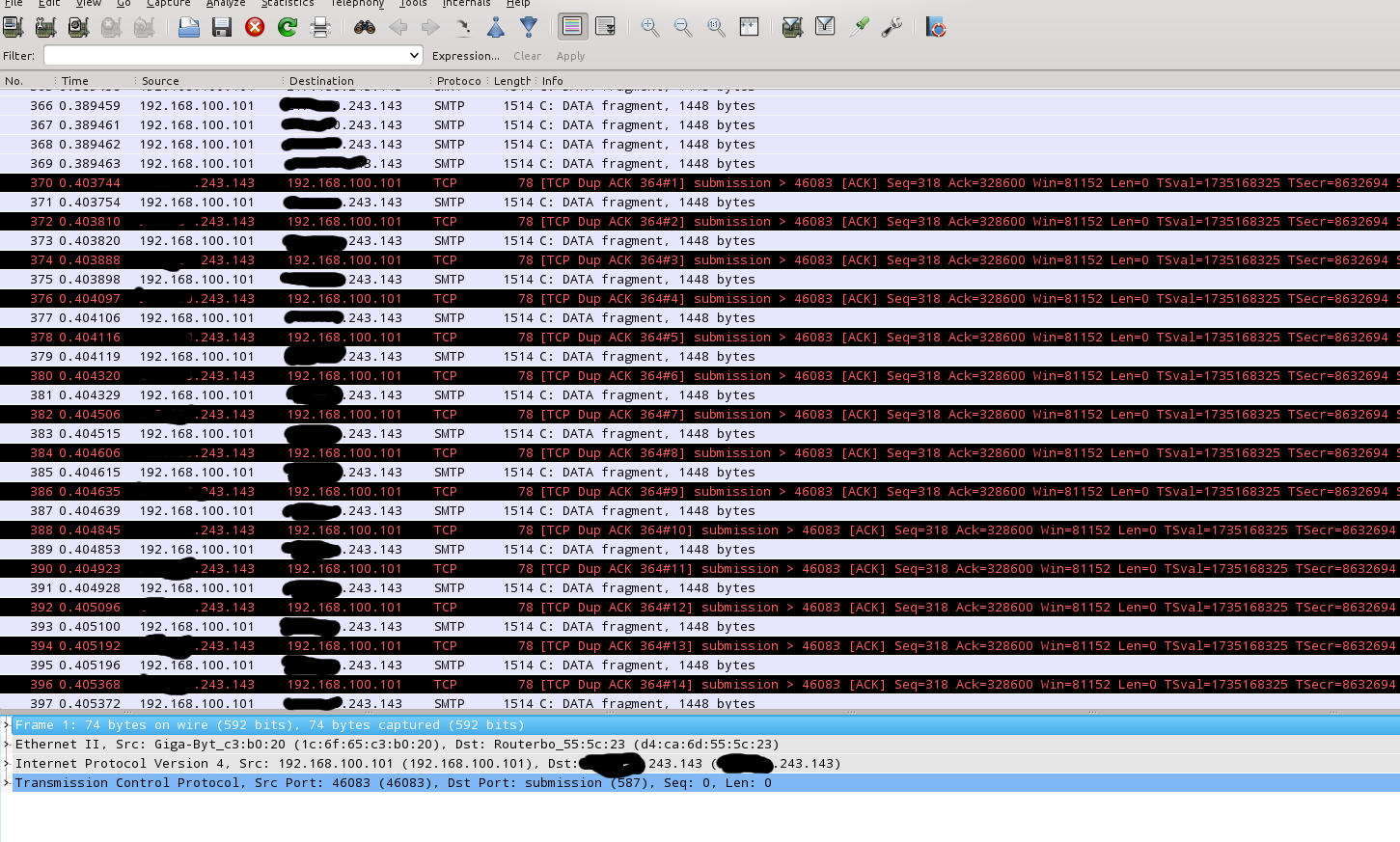
Task: Open the File menu
Action: tap(14, 4)
